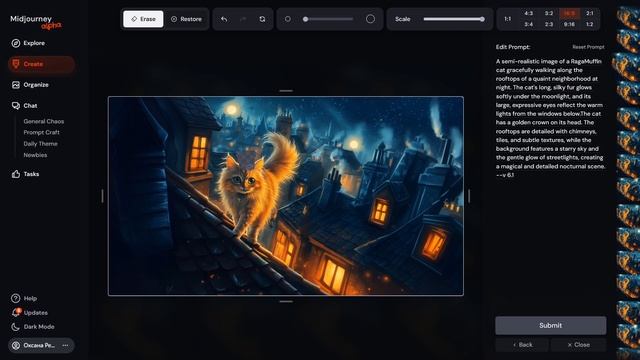Click the Close button under Submit
Screen dimensions: 640x360
tap(578, 345)
